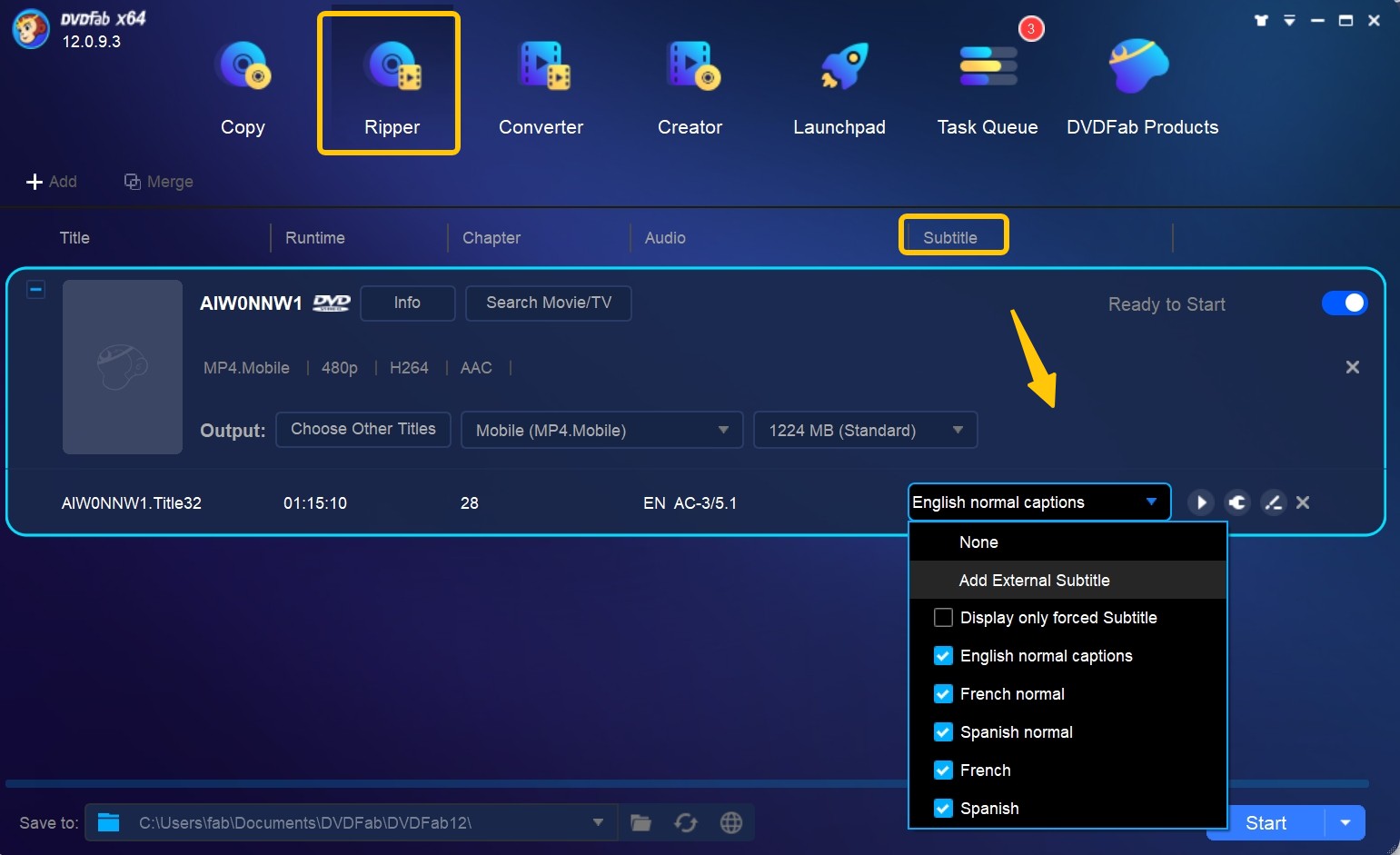
Task: Click the blue folder icon in Save to field
Action: pos(109,822)
